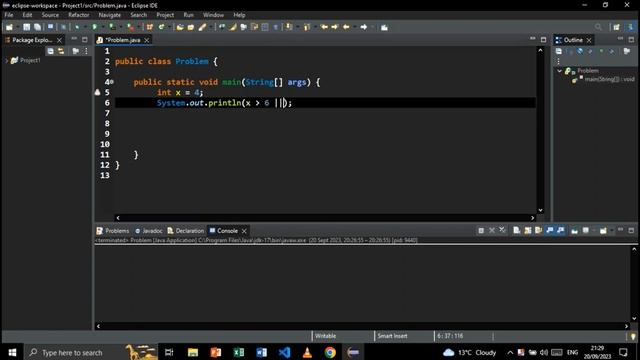Toggle Hide Fields in Outline toolbar
The image size is (640, 360).
coord(580,51)
